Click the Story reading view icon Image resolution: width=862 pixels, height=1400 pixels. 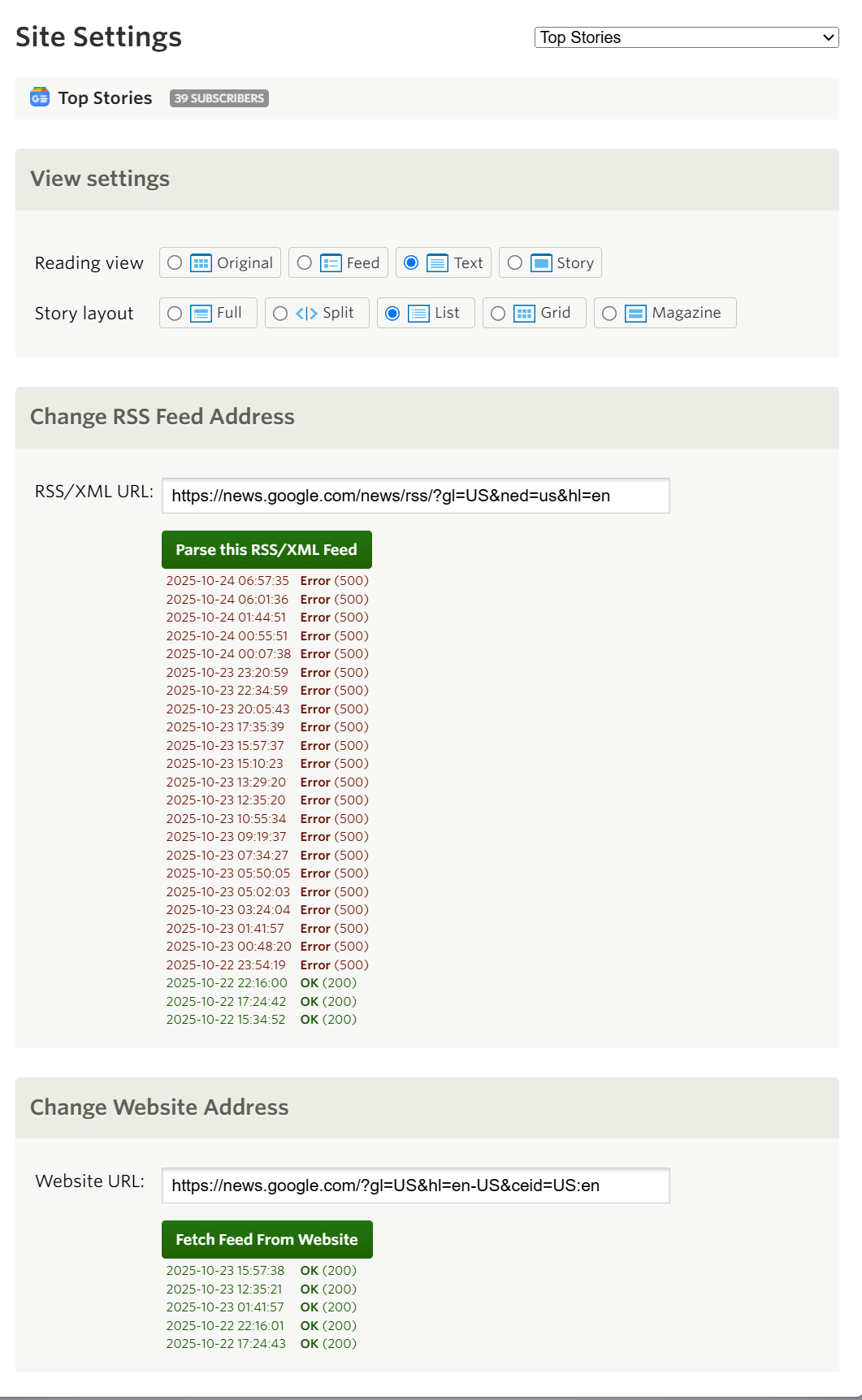click(x=541, y=263)
